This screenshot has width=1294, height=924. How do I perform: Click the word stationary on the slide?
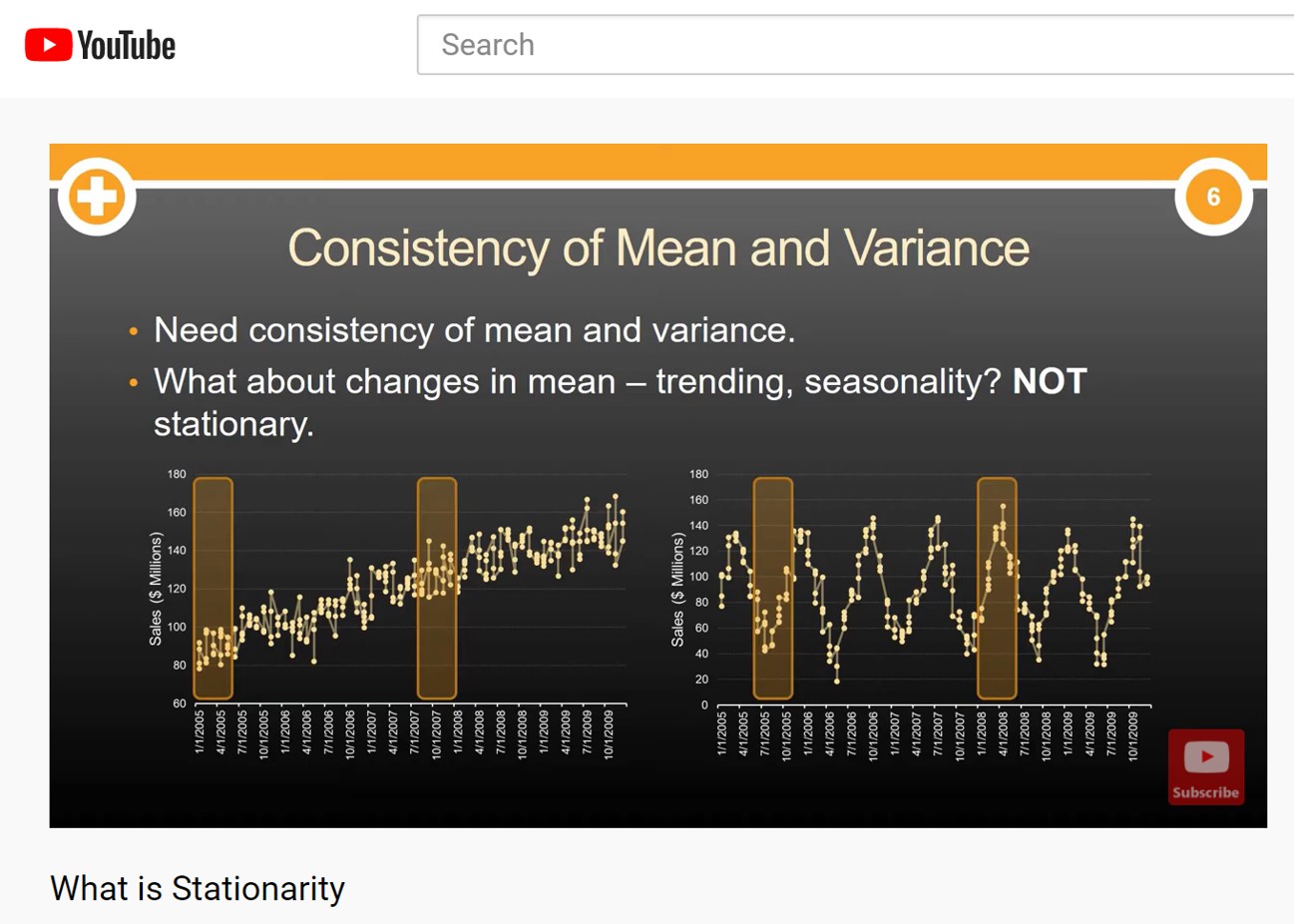click(x=233, y=424)
